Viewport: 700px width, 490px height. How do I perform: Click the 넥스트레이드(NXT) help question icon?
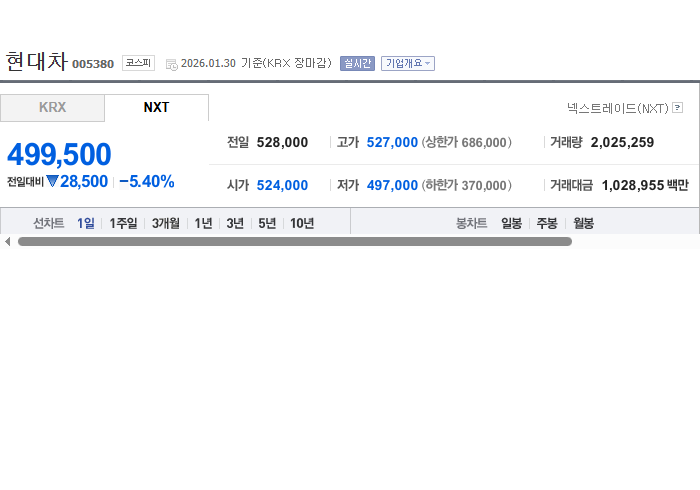click(x=677, y=108)
